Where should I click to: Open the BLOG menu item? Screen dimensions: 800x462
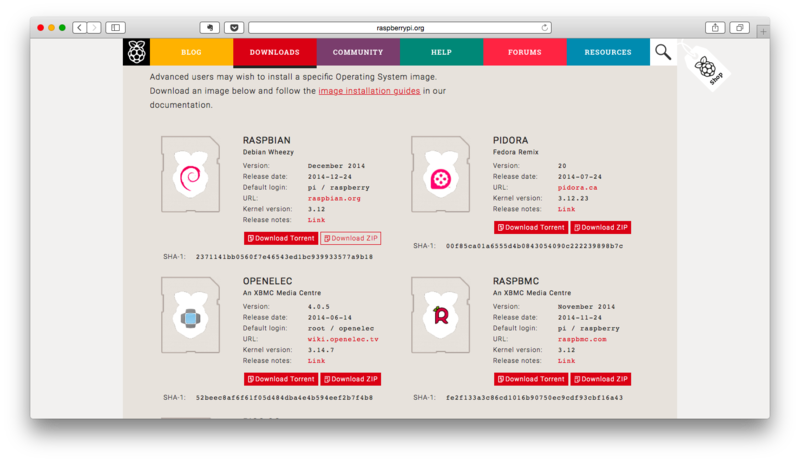coord(191,52)
